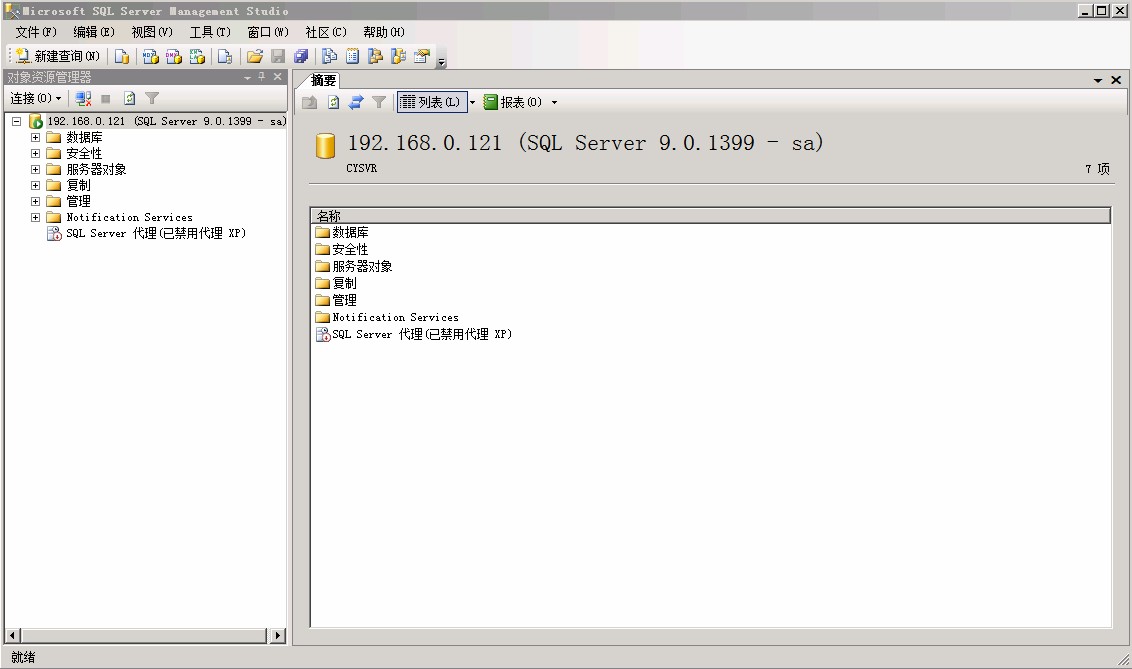Collapse the 192.168.0.121 server node
The height and width of the screenshot is (669, 1132).
pos(16,121)
